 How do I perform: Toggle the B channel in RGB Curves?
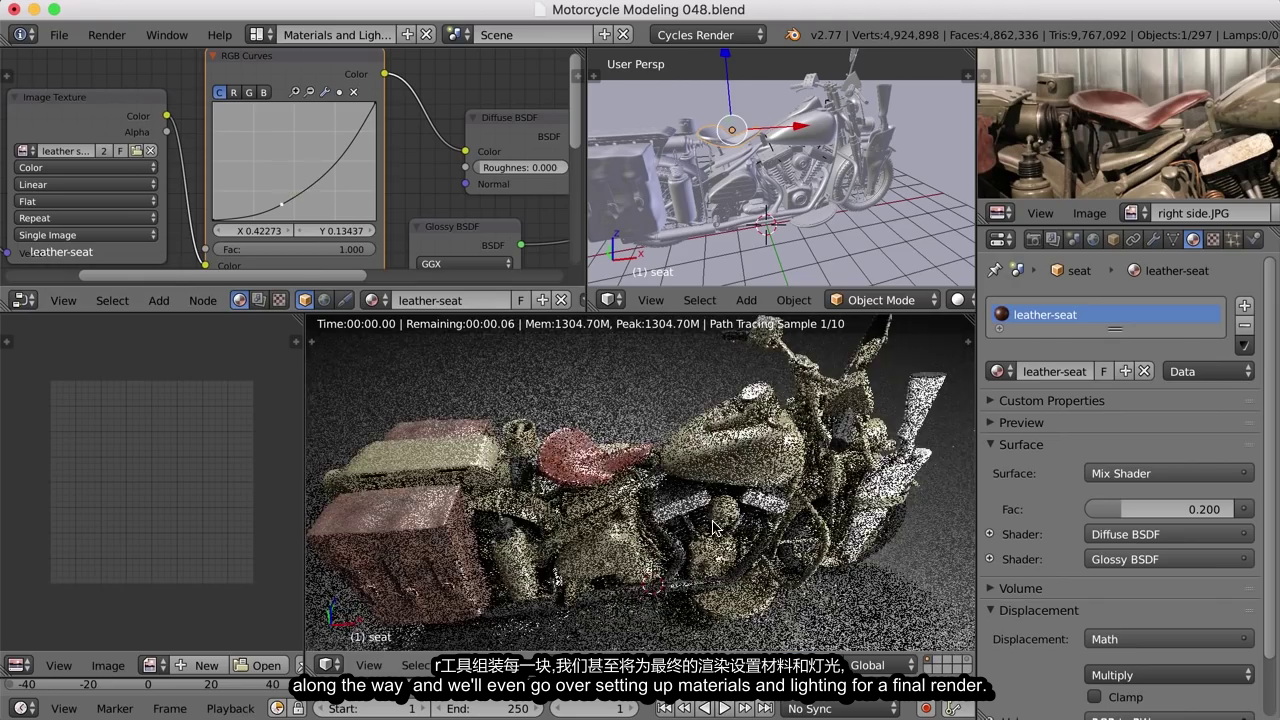tap(264, 92)
